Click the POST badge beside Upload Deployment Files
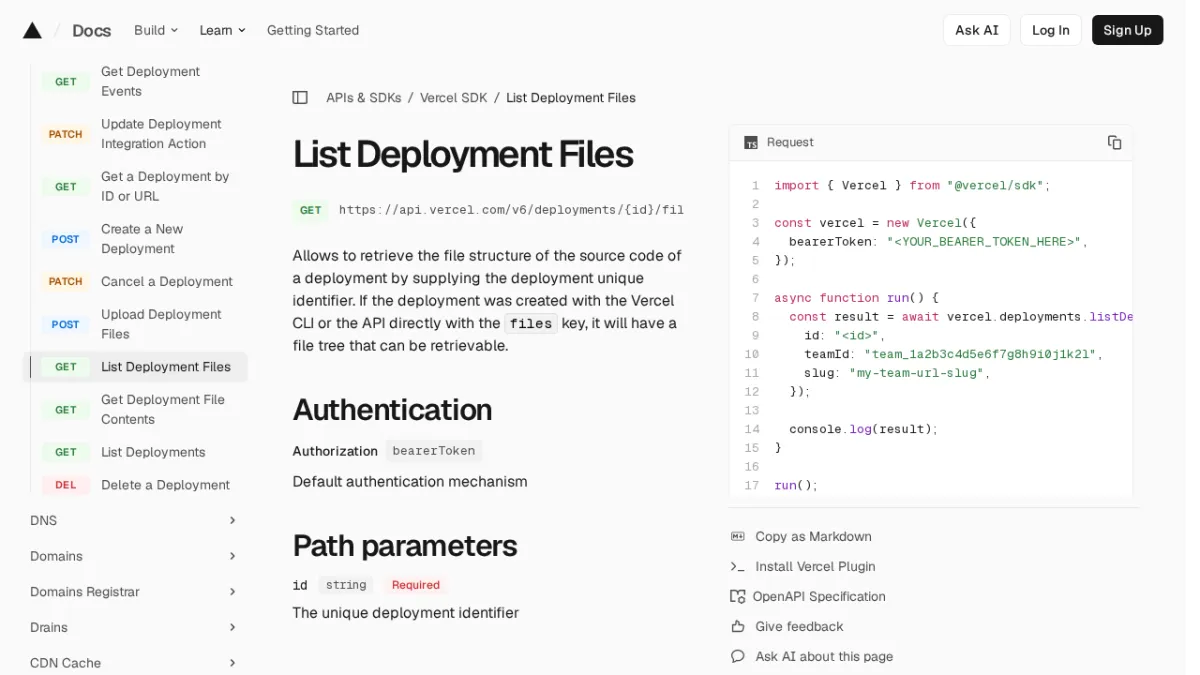 pos(66,324)
